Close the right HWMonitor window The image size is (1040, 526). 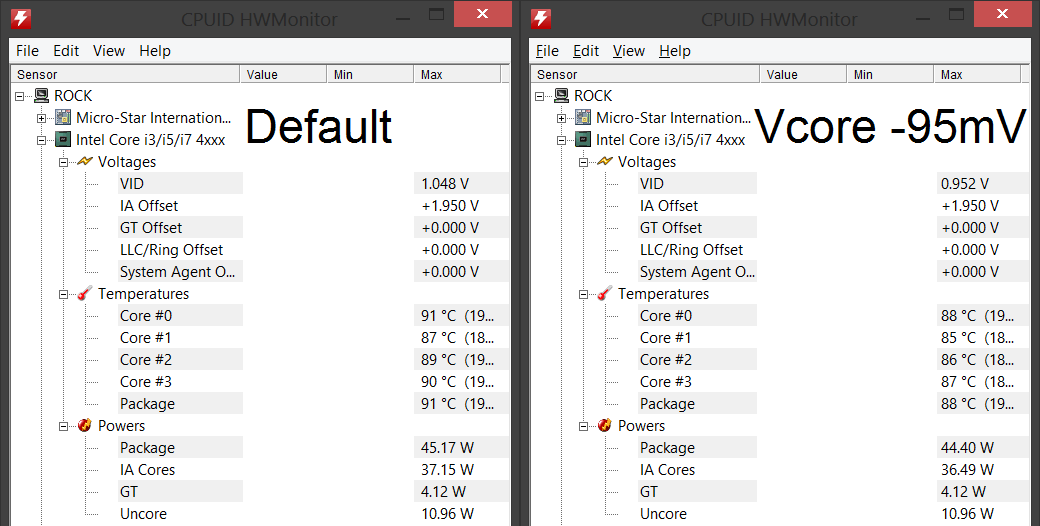[1003, 14]
